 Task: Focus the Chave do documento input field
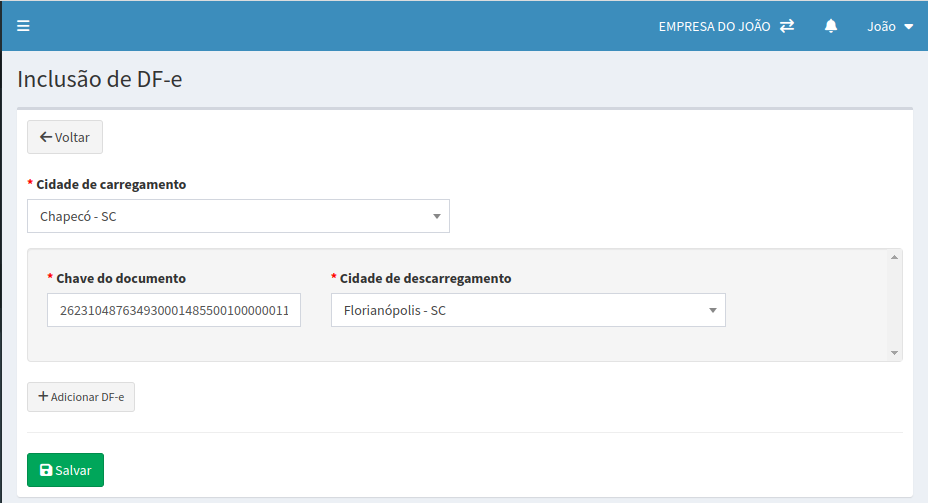pos(173,310)
